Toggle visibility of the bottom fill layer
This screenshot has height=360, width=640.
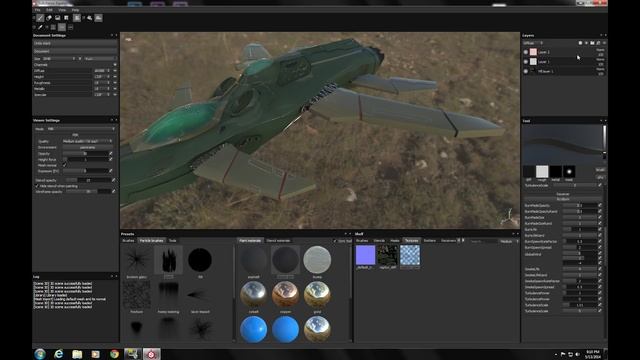pyautogui.click(x=526, y=71)
